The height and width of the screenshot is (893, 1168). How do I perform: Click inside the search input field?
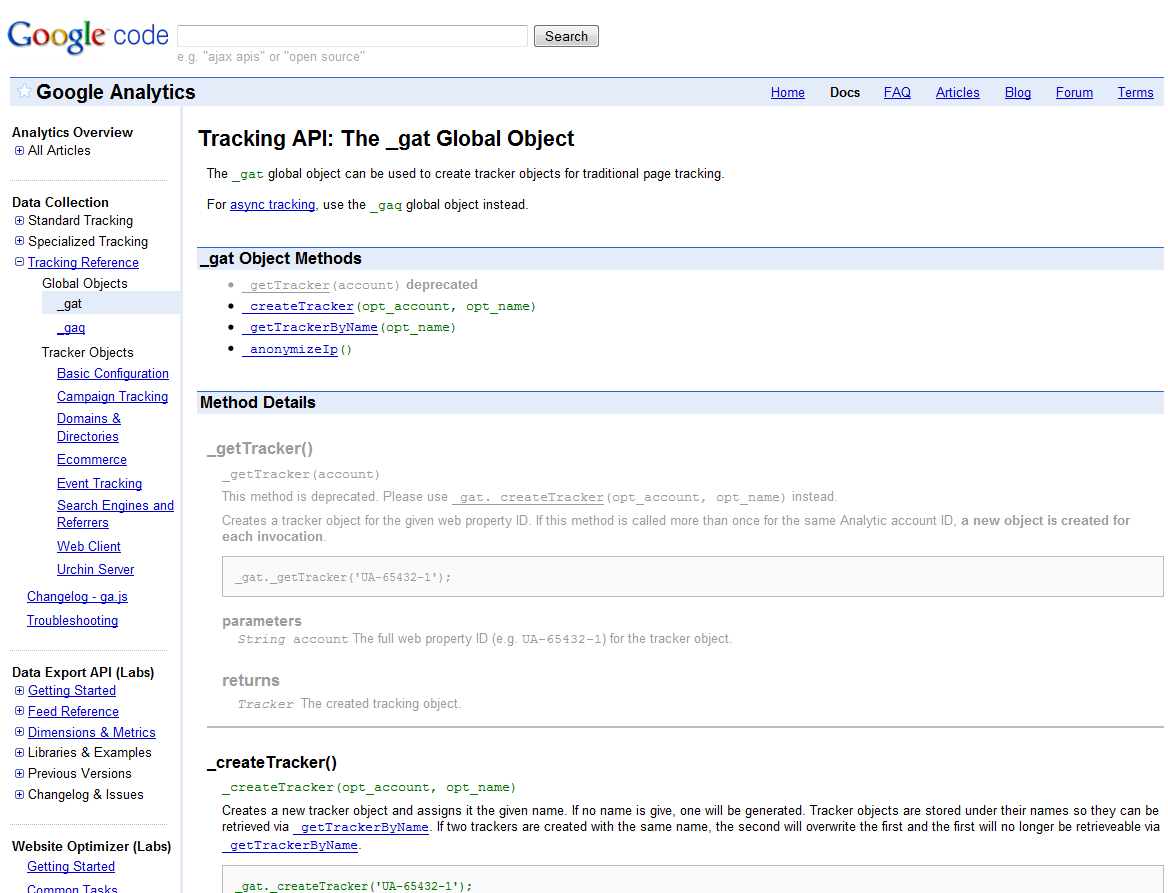352,35
